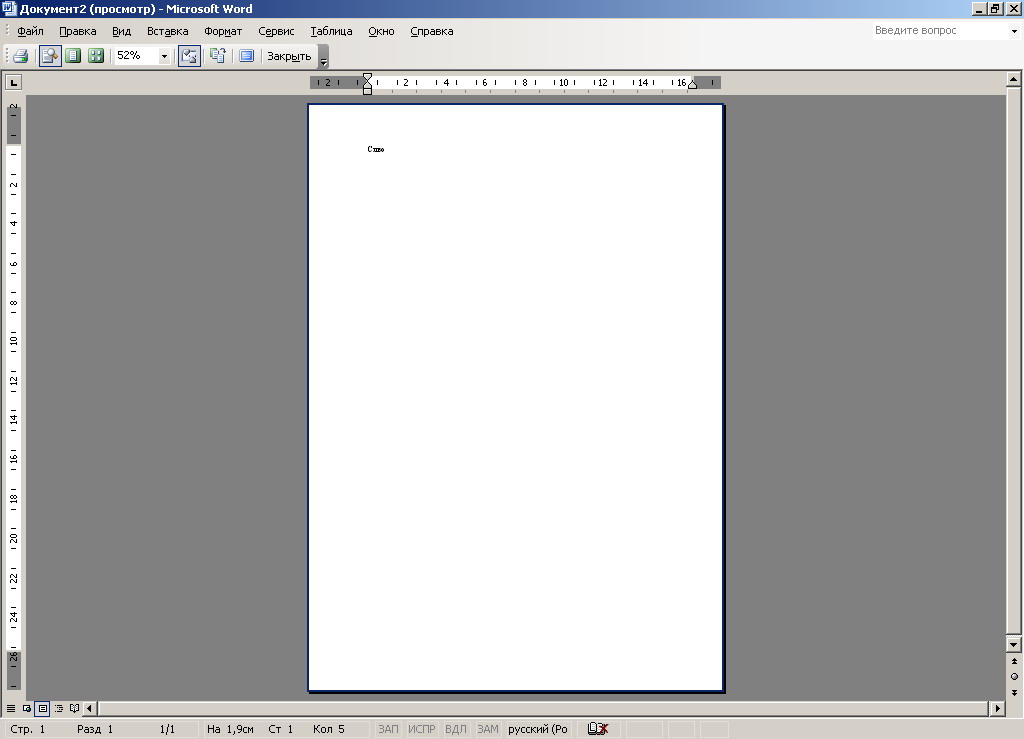Toggle the ruler display button
This screenshot has width=1024, height=739.
pos(189,56)
